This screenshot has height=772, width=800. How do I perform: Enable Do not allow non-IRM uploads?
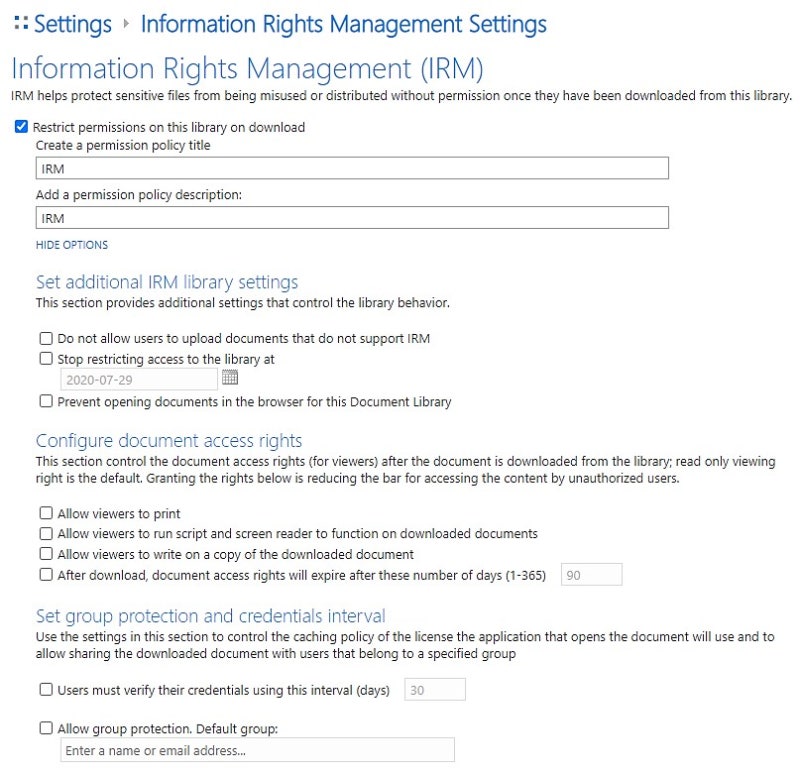click(x=46, y=339)
